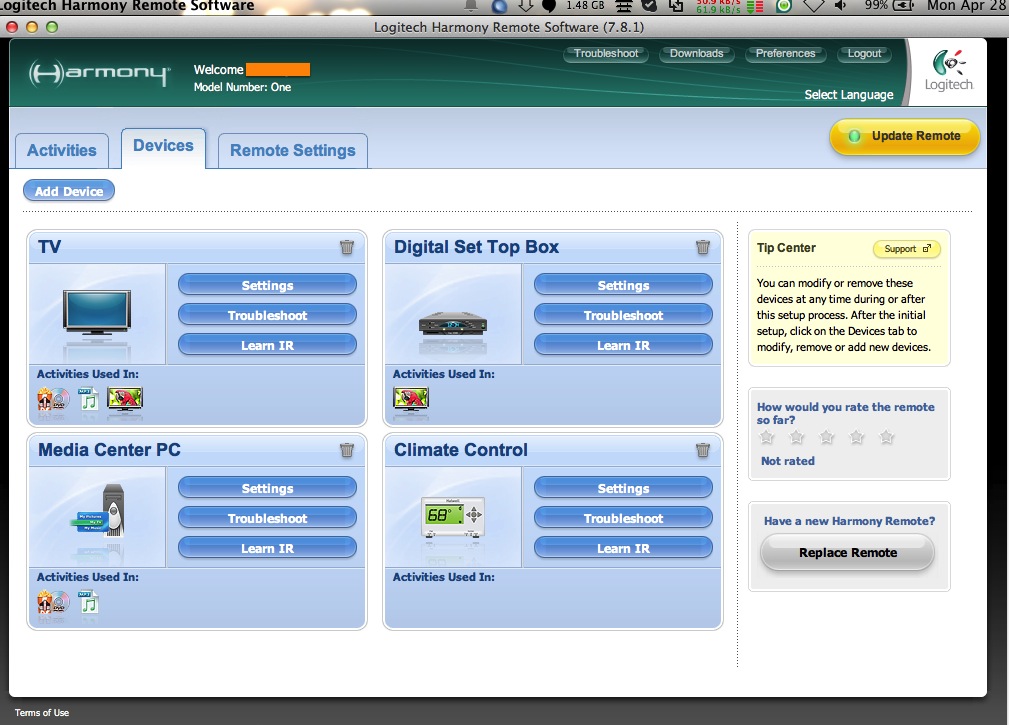
Task: Click the Logout button
Action: (864, 53)
